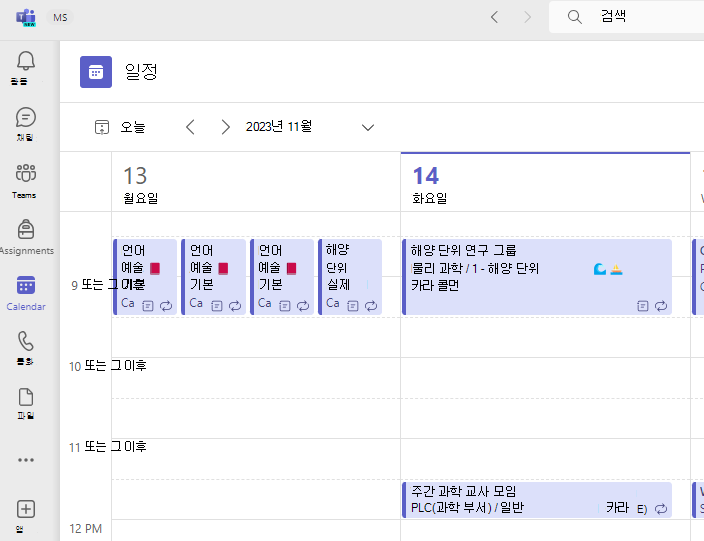Click the 검색 search input field
The width and height of the screenshot is (704, 541).
(x=626, y=17)
